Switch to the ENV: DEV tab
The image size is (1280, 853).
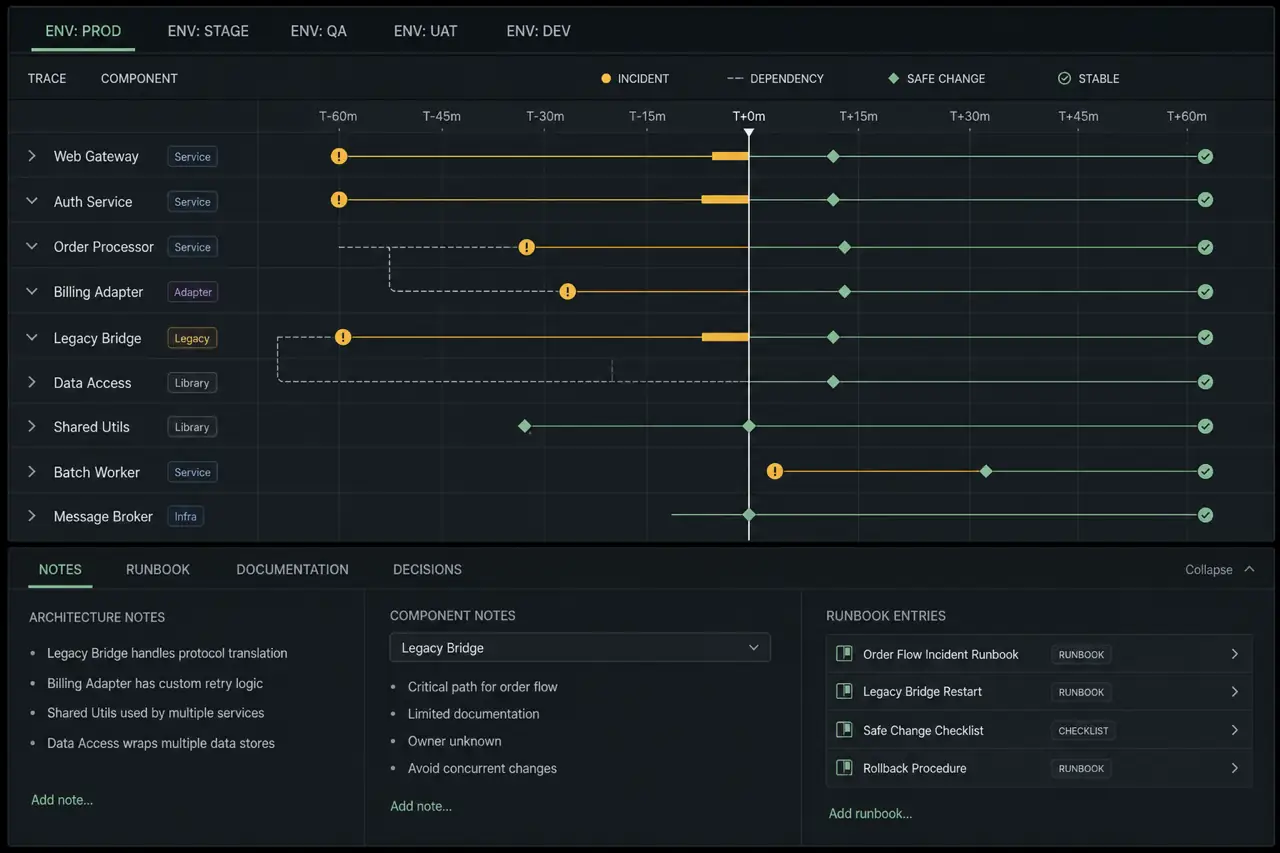click(x=539, y=31)
